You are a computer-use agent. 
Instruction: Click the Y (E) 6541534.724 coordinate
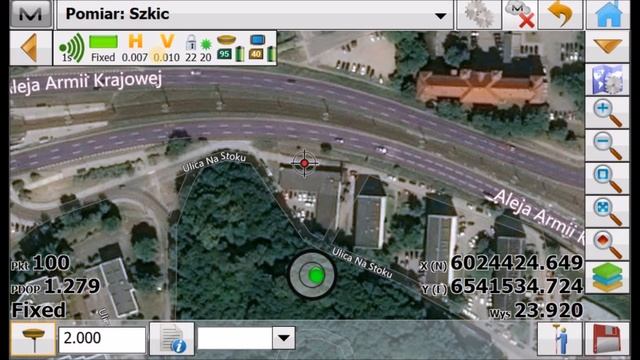[x=502, y=287]
